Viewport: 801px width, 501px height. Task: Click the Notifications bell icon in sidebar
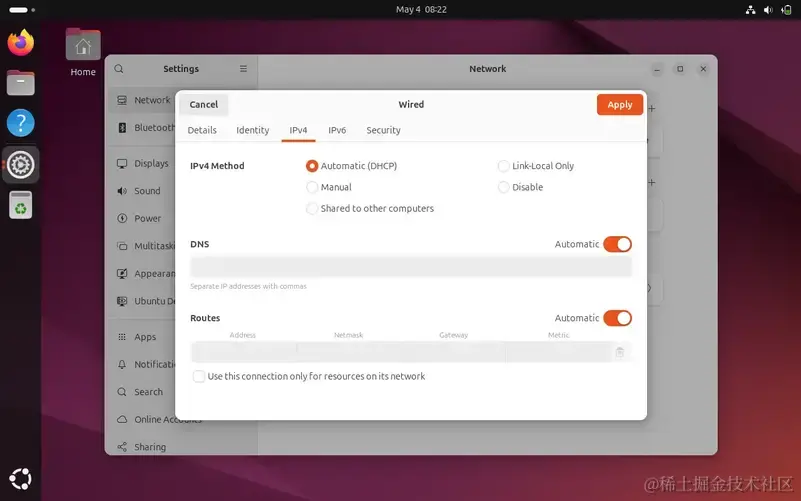pos(122,364)
